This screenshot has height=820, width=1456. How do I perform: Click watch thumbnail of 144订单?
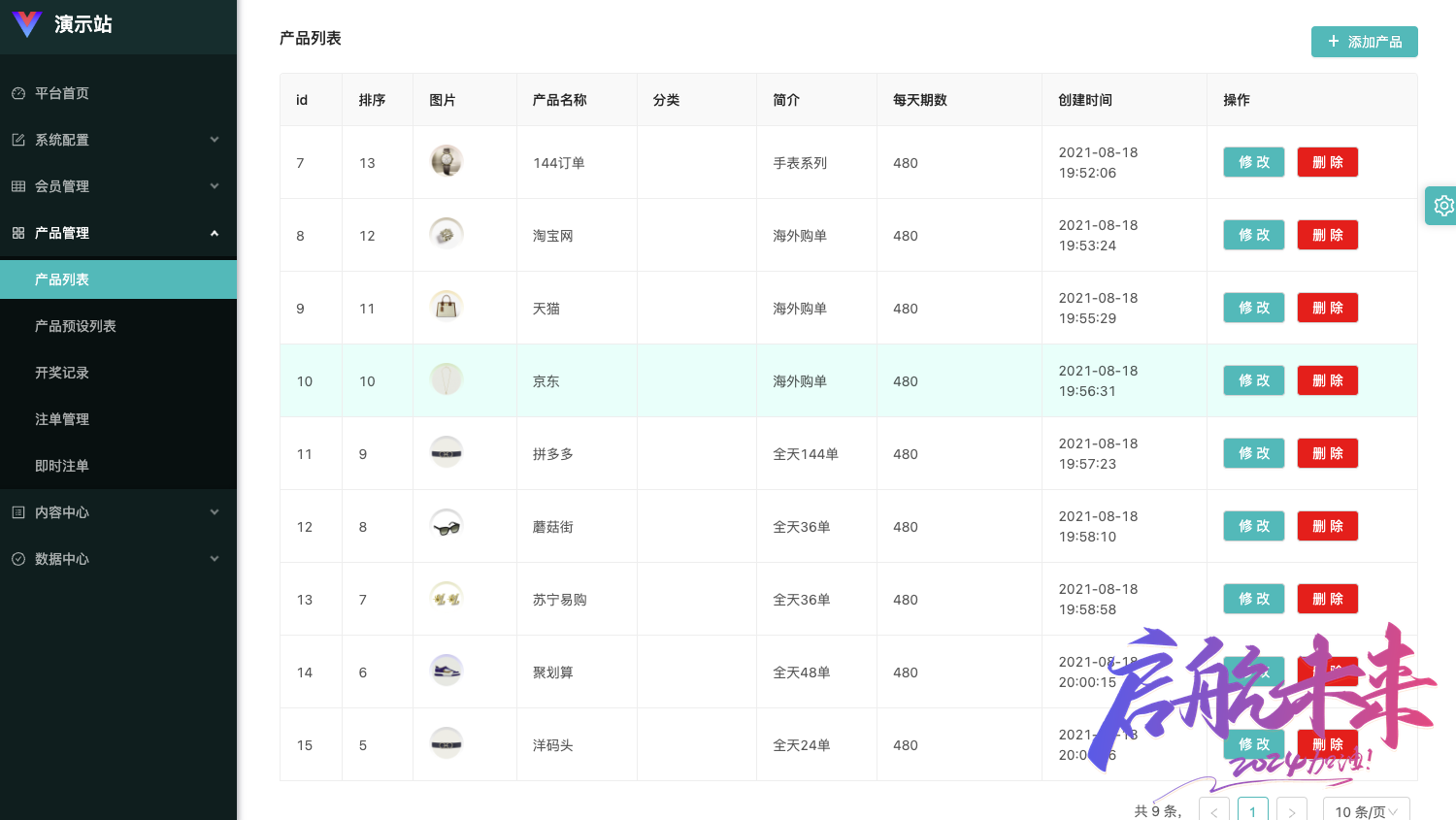[x=447, y=160]
